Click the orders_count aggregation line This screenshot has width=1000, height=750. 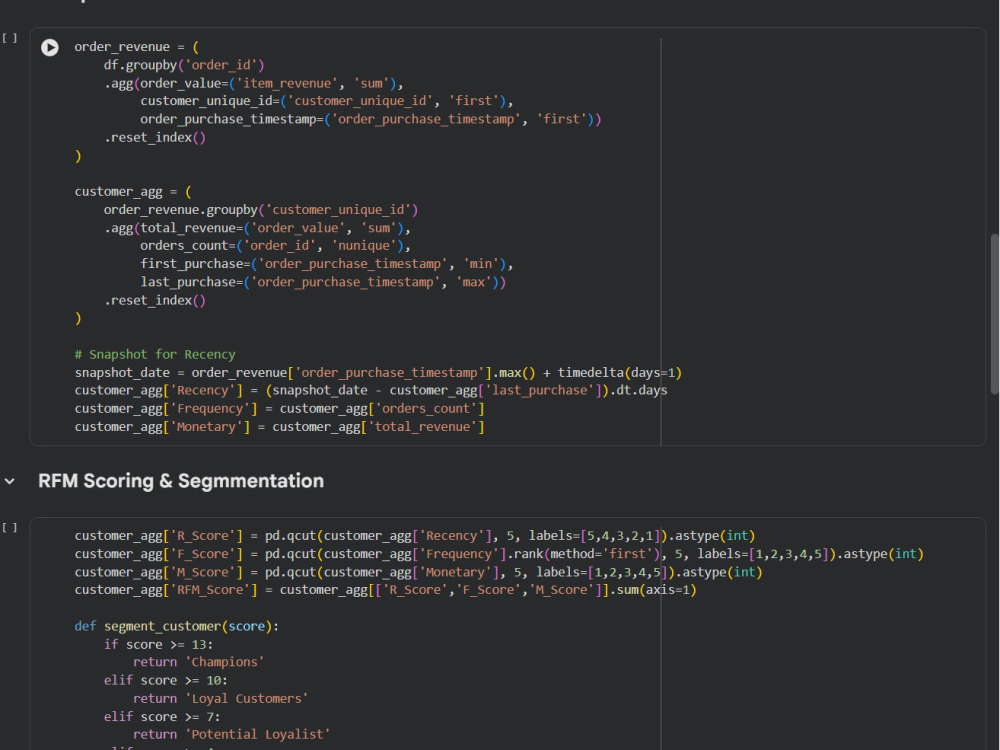tap(276, 246)
